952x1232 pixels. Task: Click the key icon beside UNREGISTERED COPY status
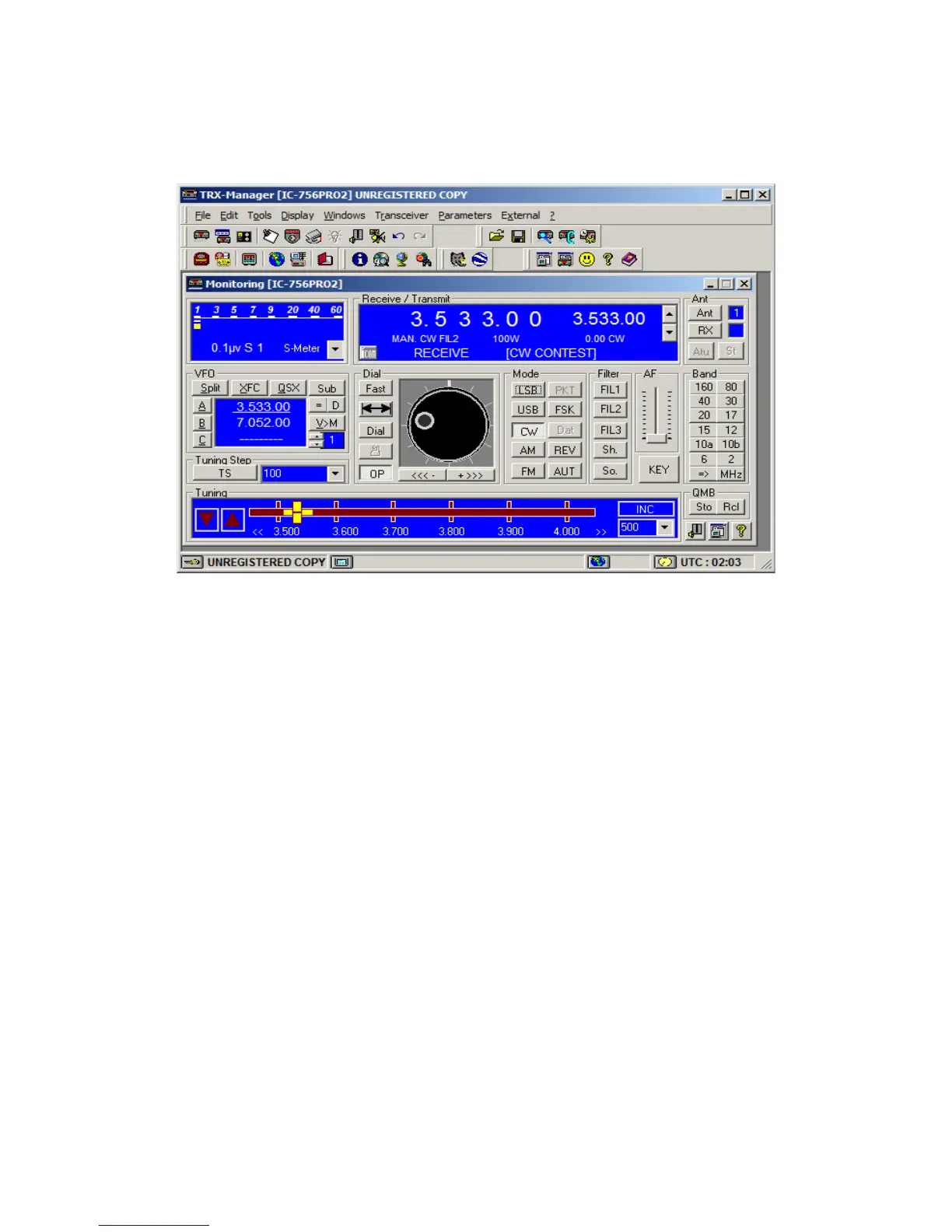coord(191,562)
